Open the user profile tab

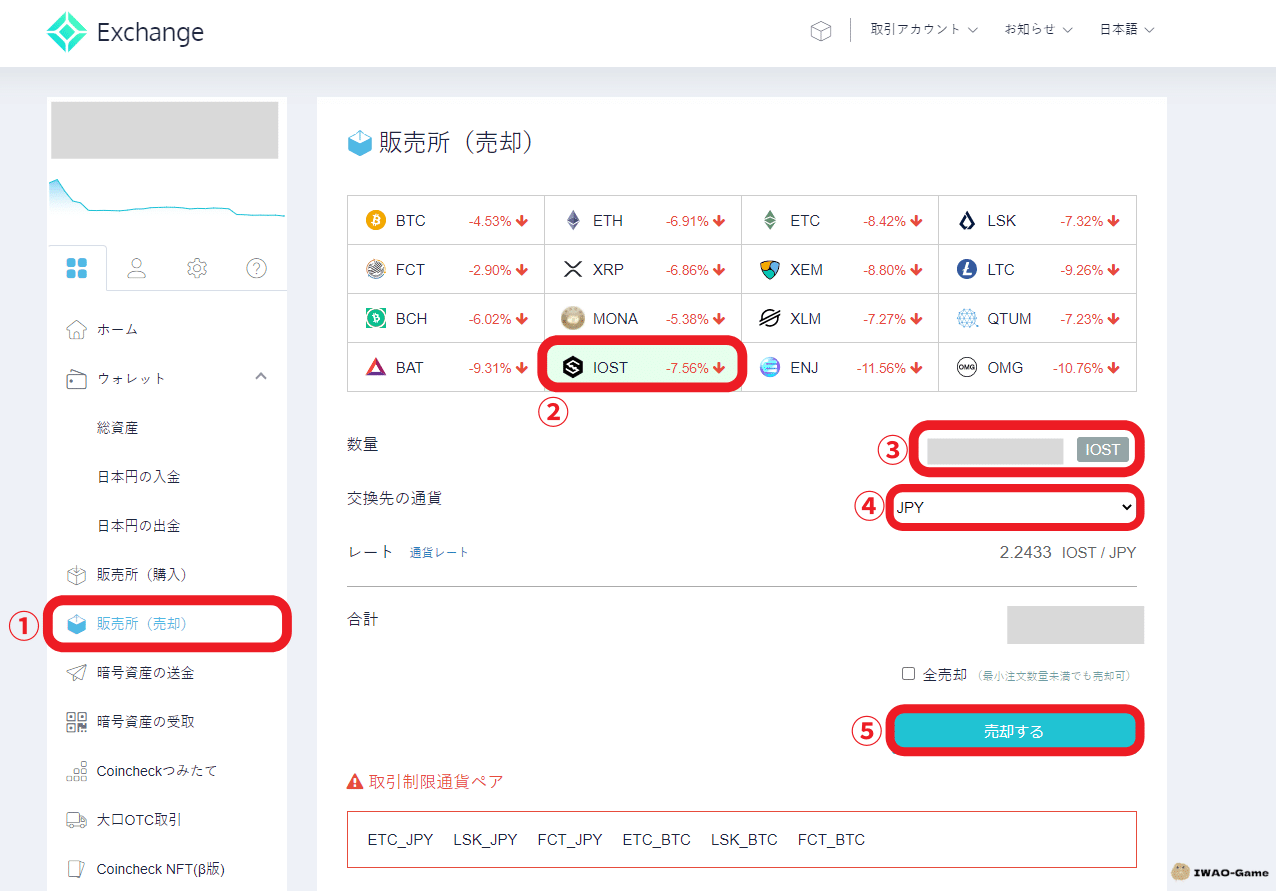(137, 268)
